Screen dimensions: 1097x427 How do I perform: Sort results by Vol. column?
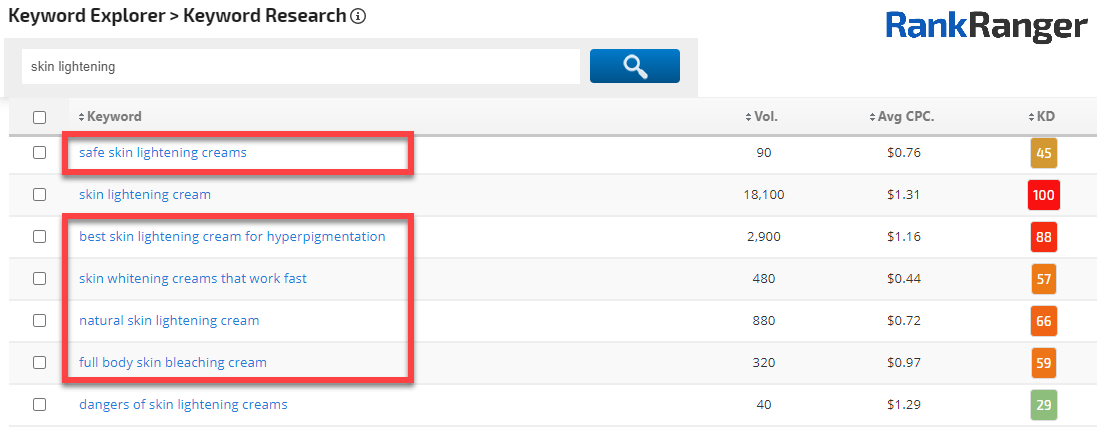tap(762, 117)
